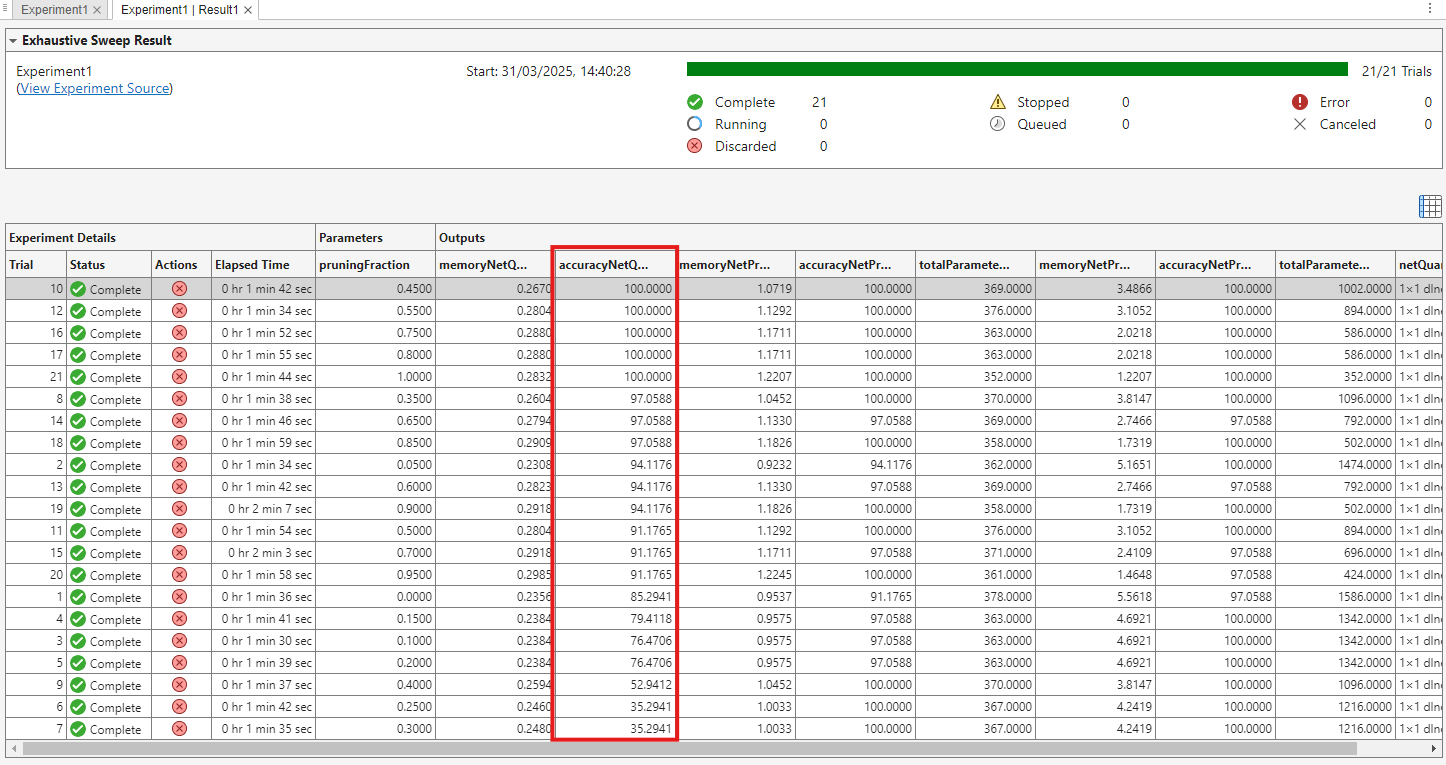Click the Error status icon in the summary

[1299, 101]
